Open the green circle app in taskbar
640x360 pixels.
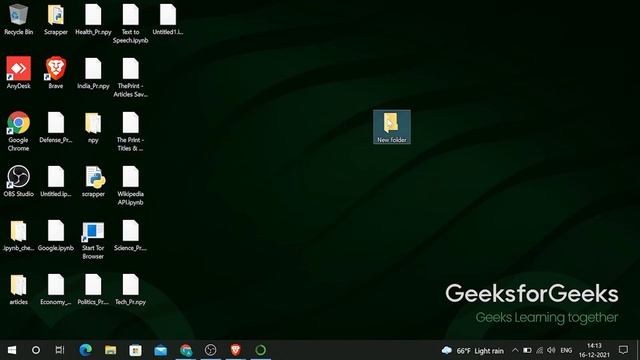click(260, 350)
